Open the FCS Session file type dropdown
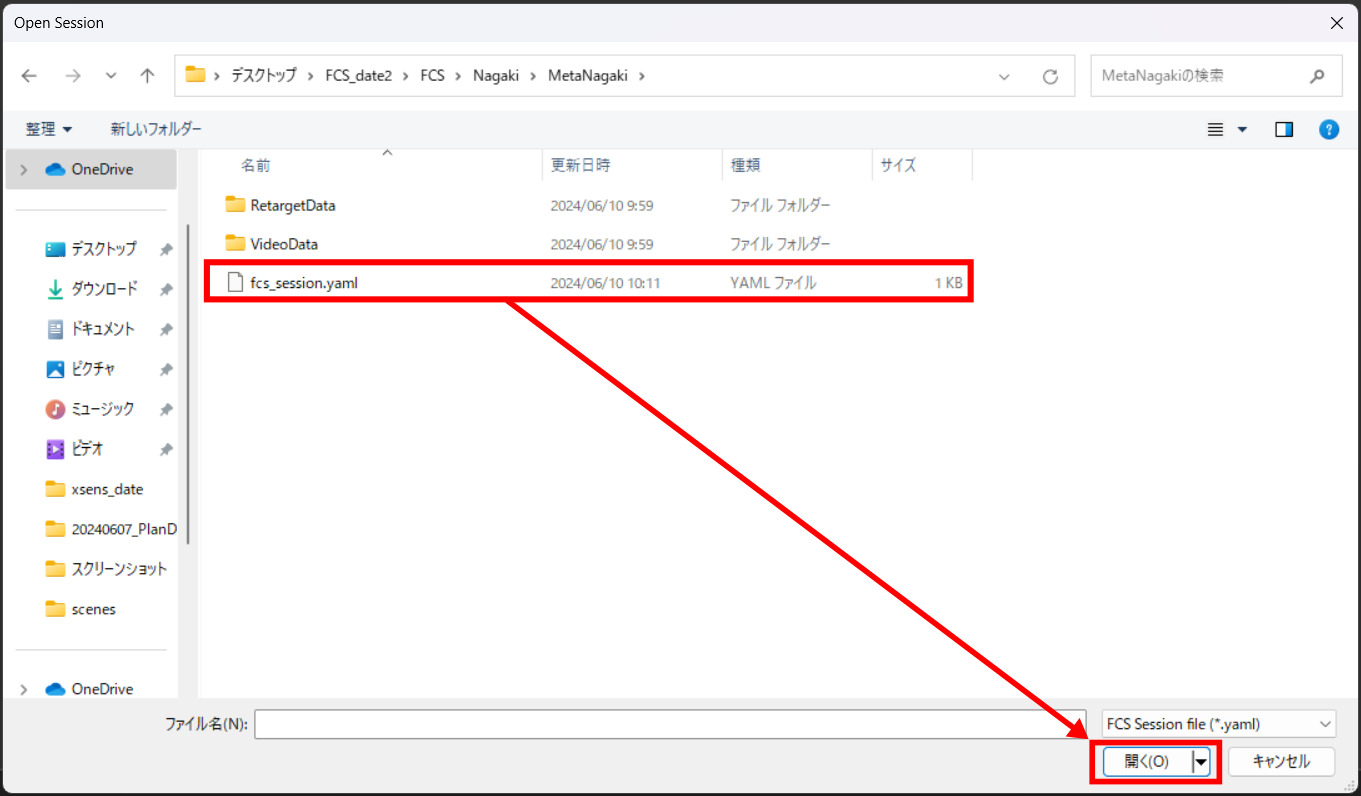The height and width of the screenshot is (796, 1361). pyautogui.click(x=1218, y=724)
